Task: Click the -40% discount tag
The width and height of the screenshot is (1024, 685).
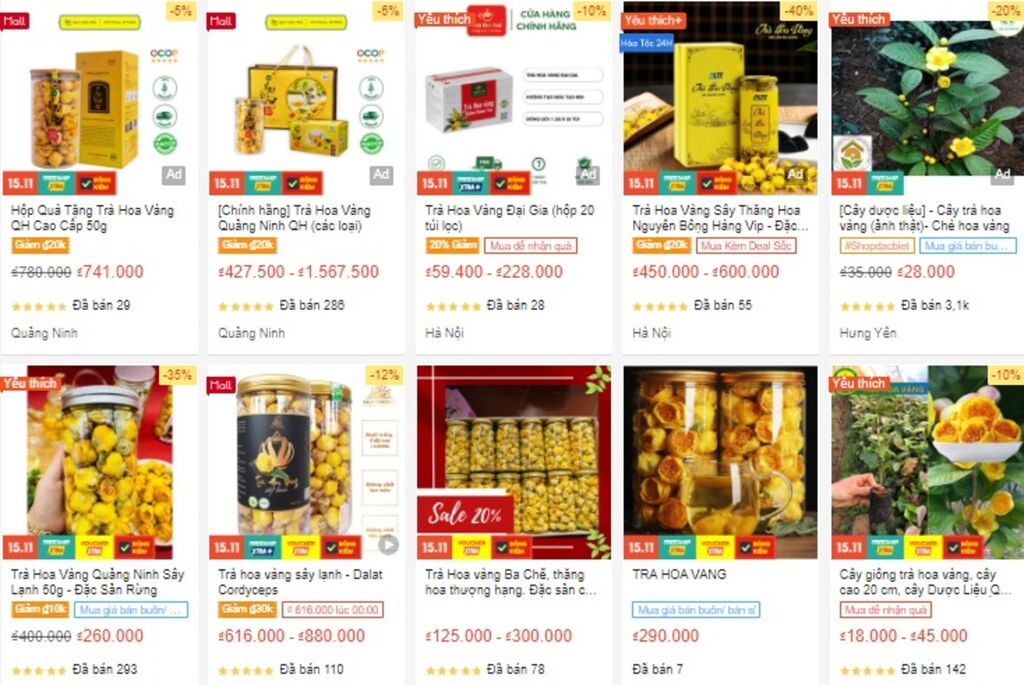Action: coord(799,10)
